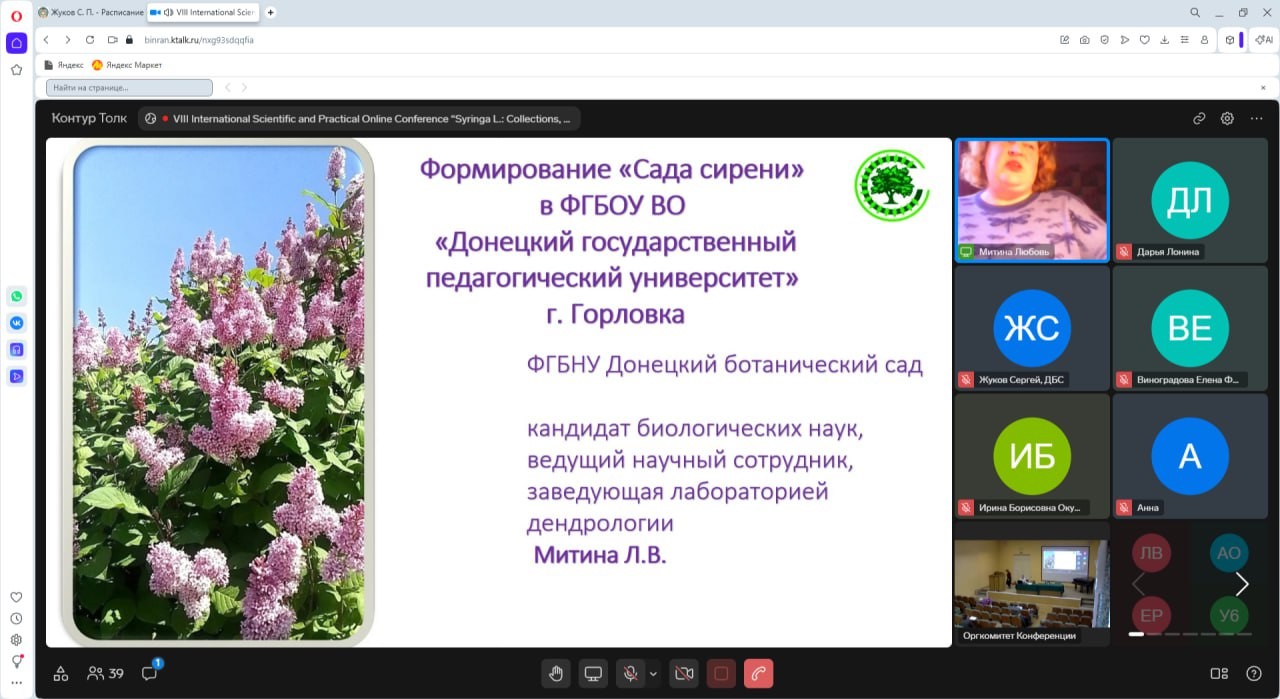Switch to Жуков С. П. Расписание tab
Screen dimensions: 1280x699
pyautogui.click(x=90, y=12)
